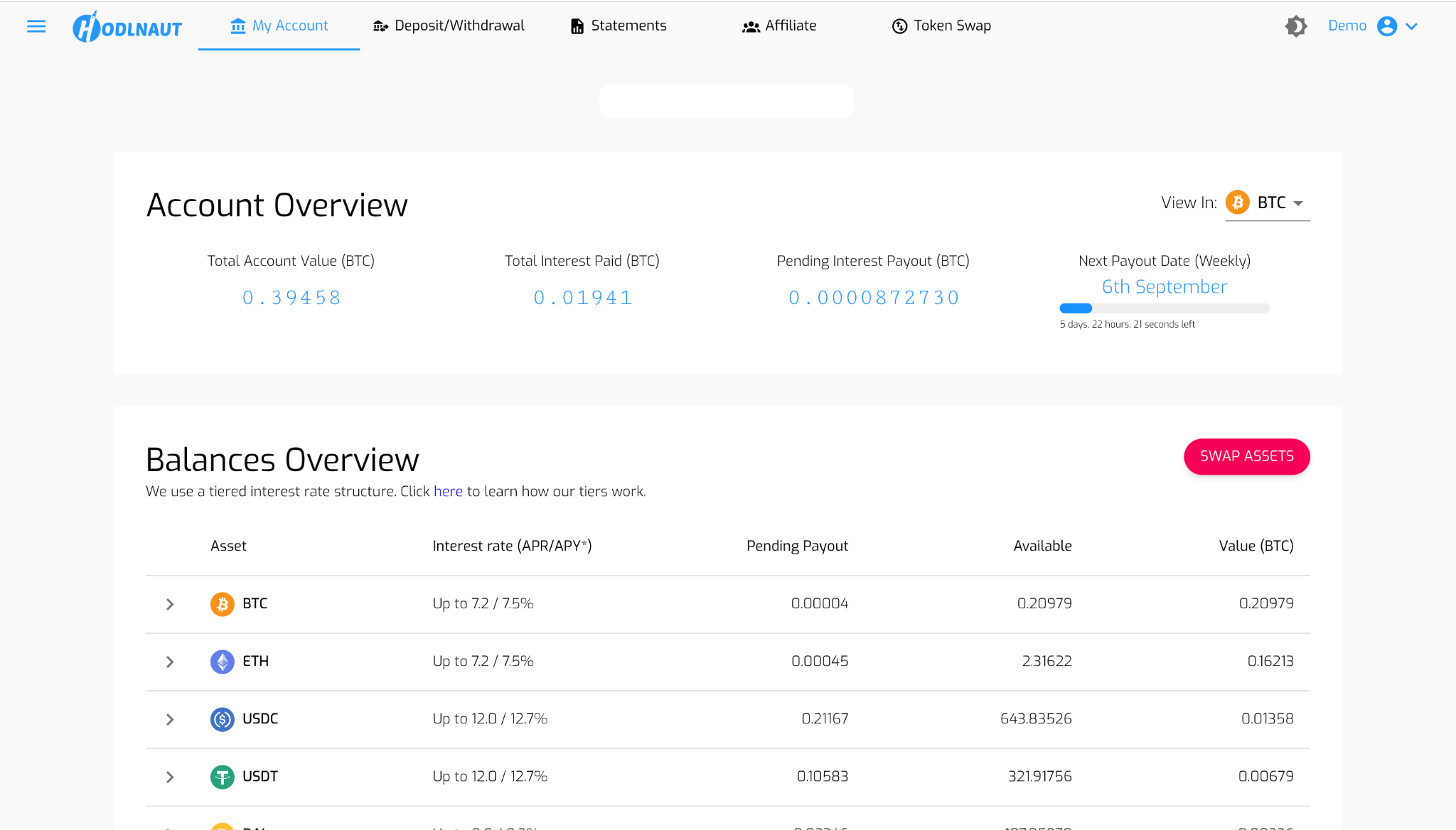Toggle dark mode brightness icon
Screen dimensions: 1456x830
click(x=1295, y=26)
